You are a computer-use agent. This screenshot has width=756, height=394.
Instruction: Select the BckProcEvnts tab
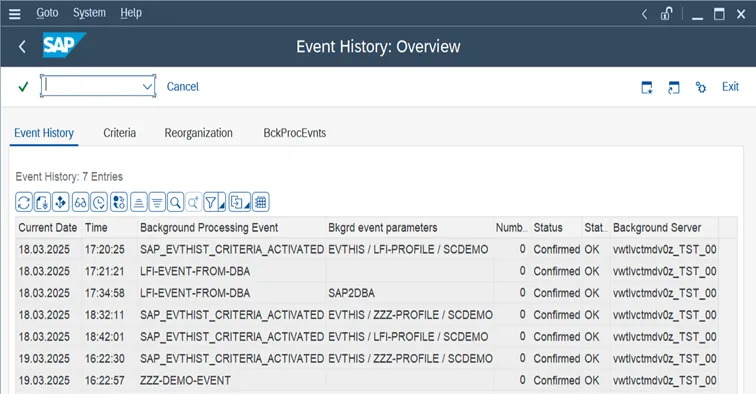(x=295, y=133)
